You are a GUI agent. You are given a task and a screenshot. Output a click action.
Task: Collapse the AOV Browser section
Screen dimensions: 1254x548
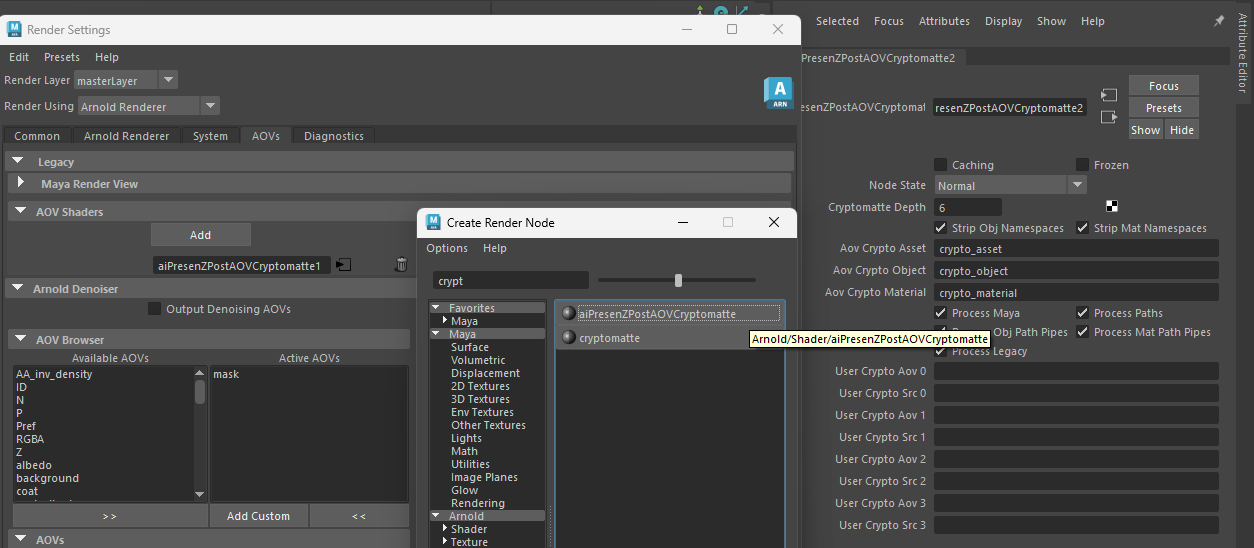tap(19, 340)
